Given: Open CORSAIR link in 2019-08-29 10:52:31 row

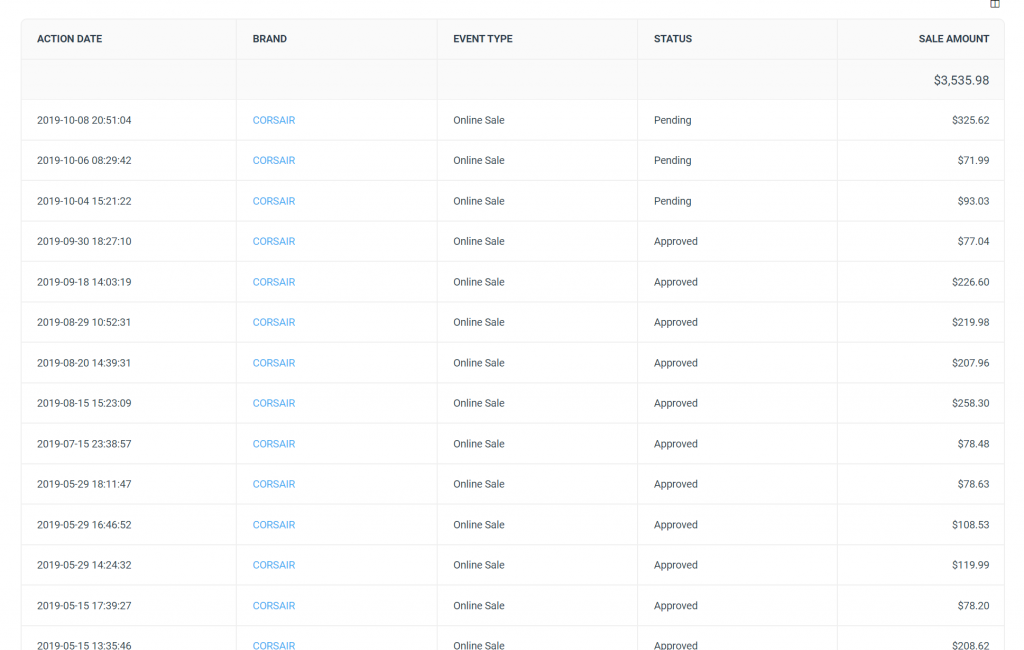Looking at the screenshot, I should 274,323.
